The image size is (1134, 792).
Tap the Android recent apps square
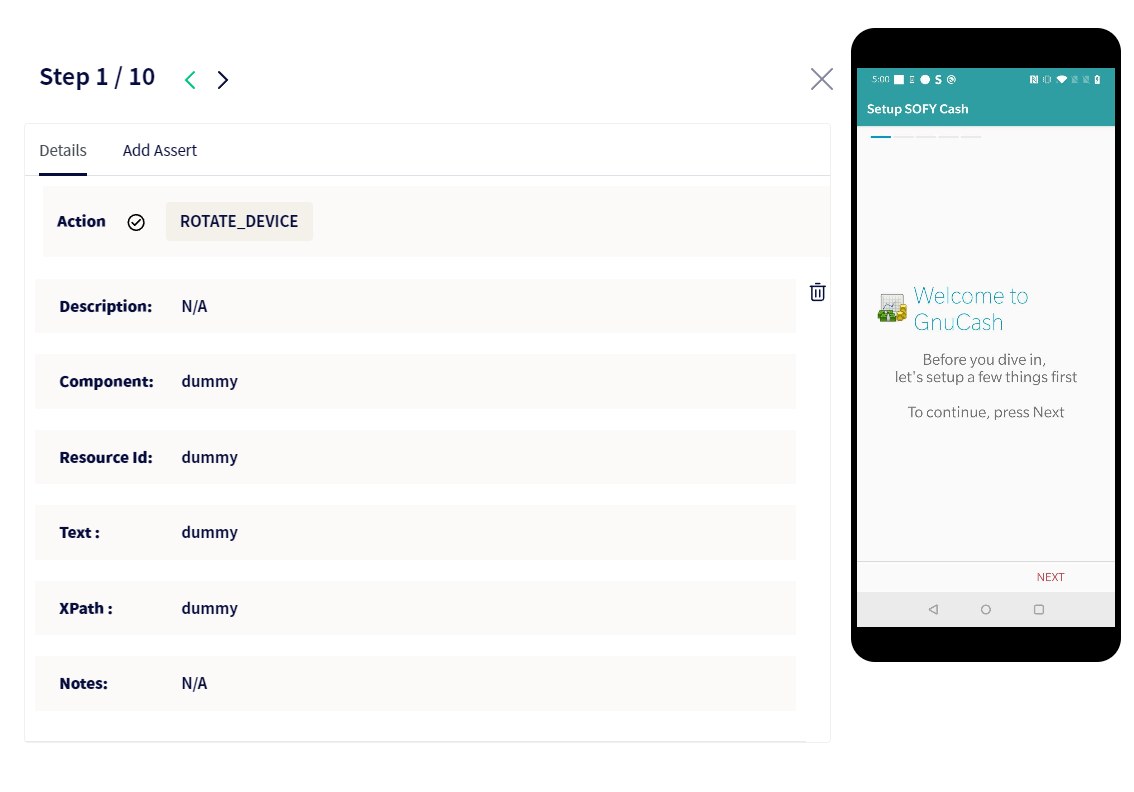(x=1039, y=610)
